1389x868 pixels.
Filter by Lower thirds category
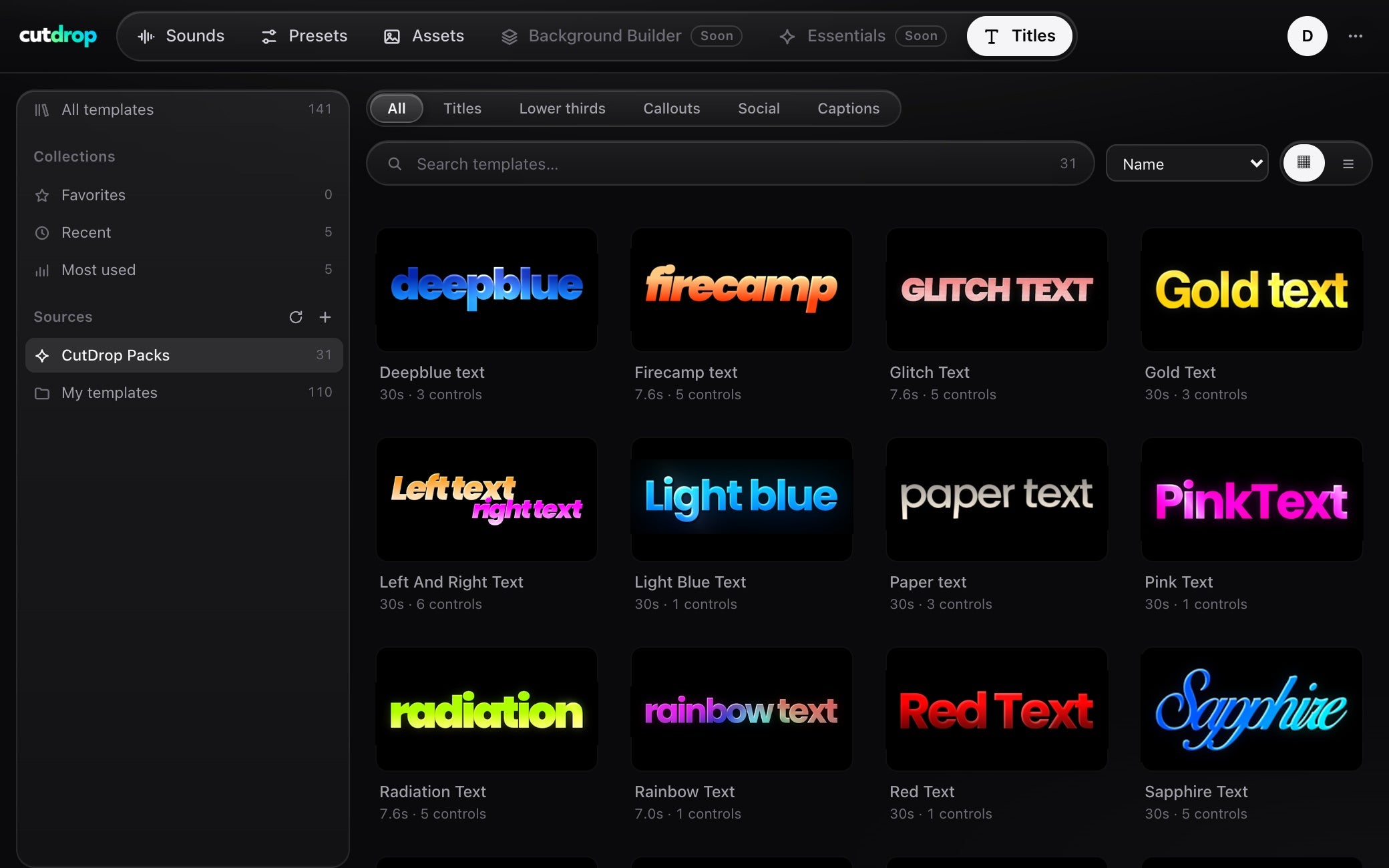pyautogui.click(x=562, y=108)
